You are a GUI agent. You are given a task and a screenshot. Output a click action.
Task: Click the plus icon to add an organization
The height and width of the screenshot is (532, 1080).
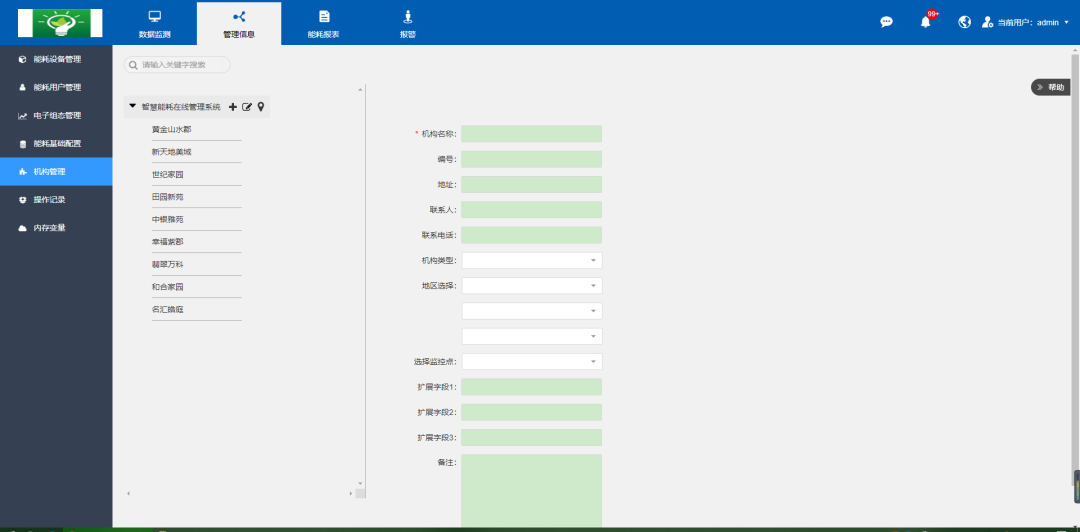[x=233, y=107]
